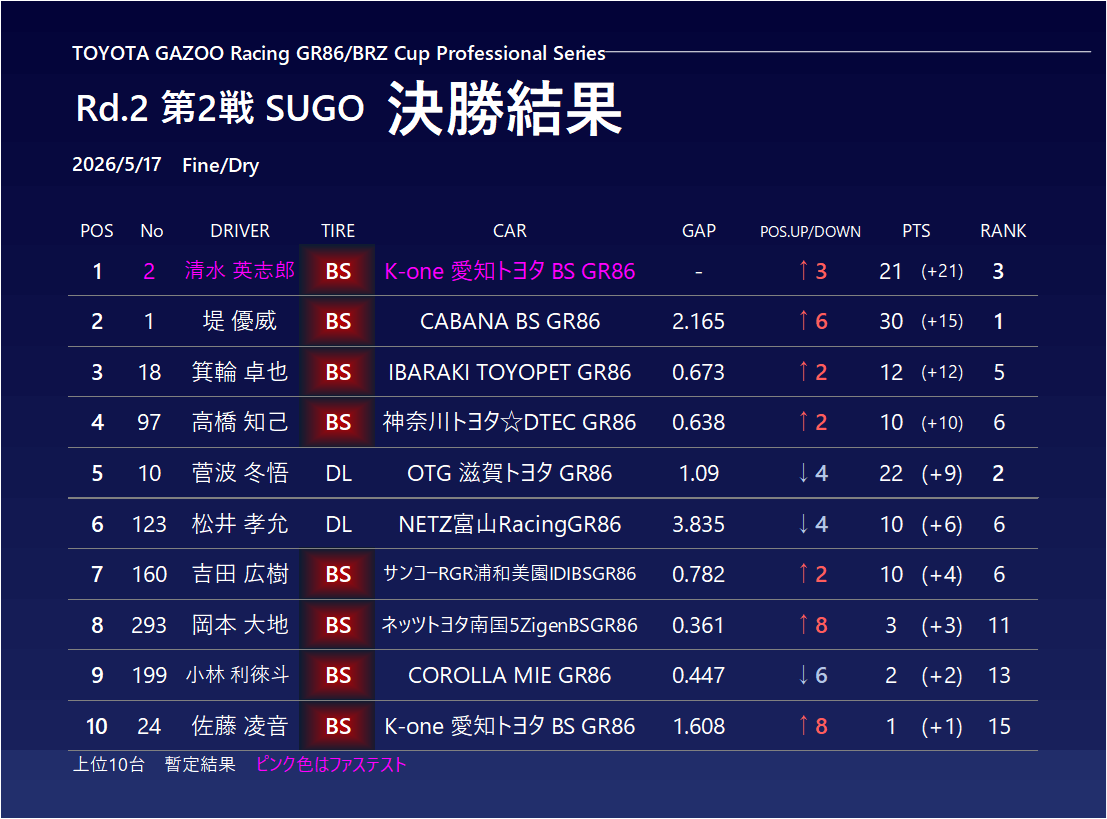The height and width of the screenshot is (819, 1107).
Task: Click the large 決勝結果 title
Action: pyautogui.click(x=505, y=108)
